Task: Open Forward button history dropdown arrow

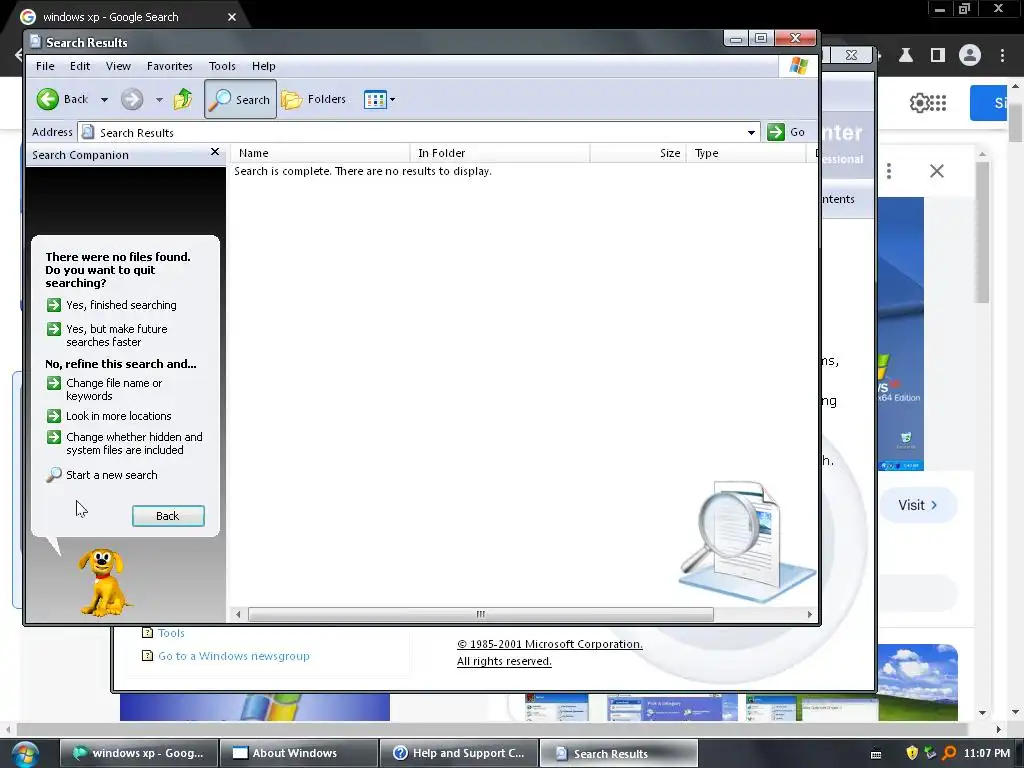Action: pos(159,100)
